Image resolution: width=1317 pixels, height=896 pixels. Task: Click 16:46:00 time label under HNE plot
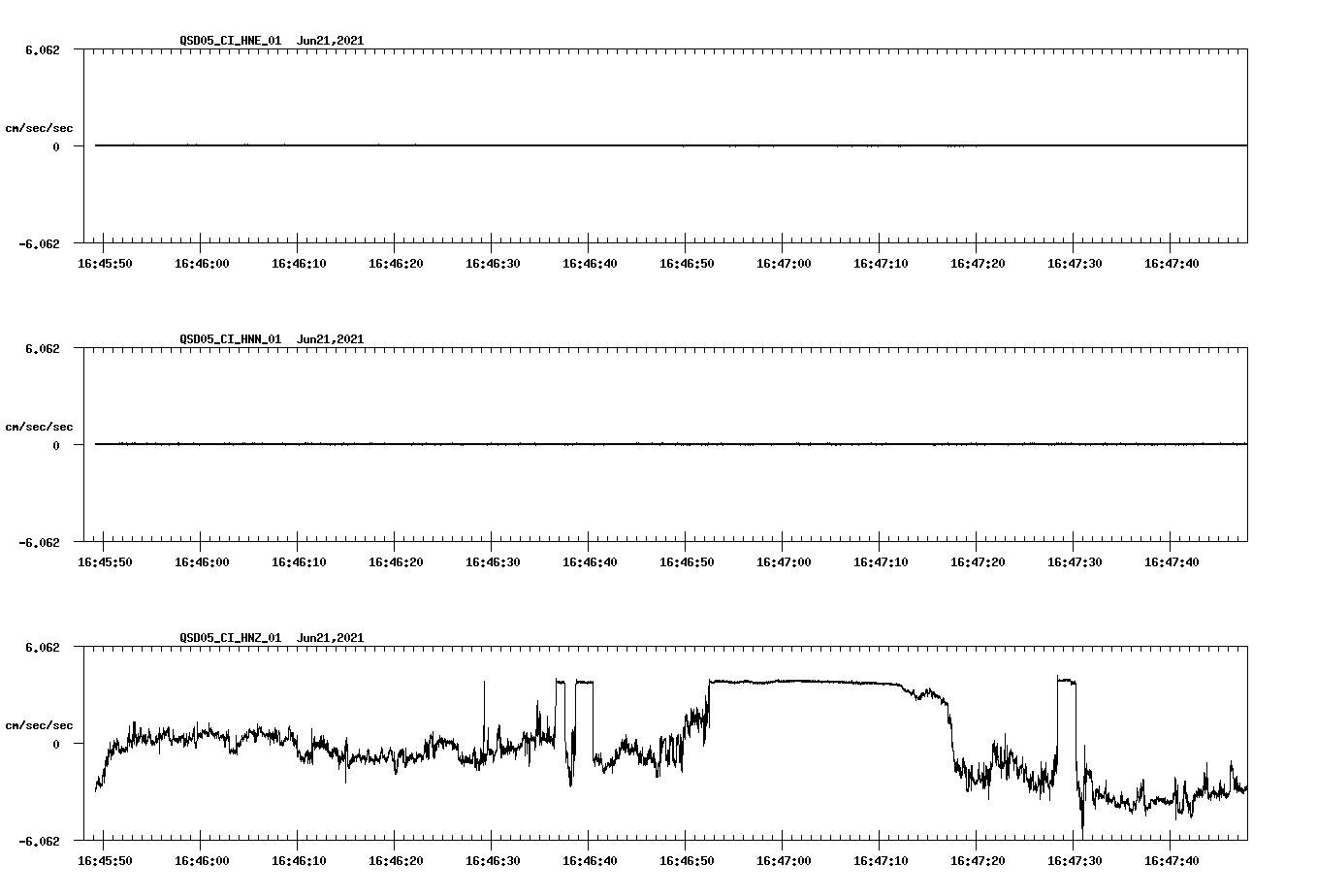click(x=202, y=264)
